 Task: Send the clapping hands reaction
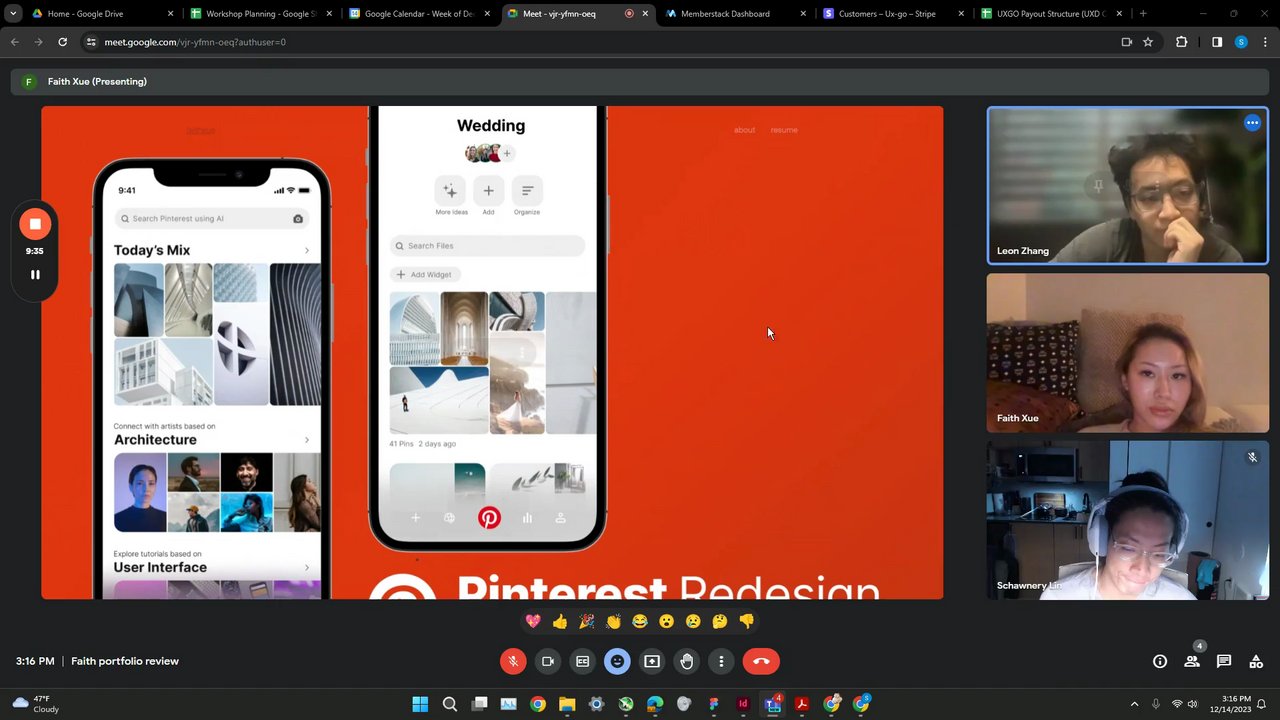click(613, 621)
